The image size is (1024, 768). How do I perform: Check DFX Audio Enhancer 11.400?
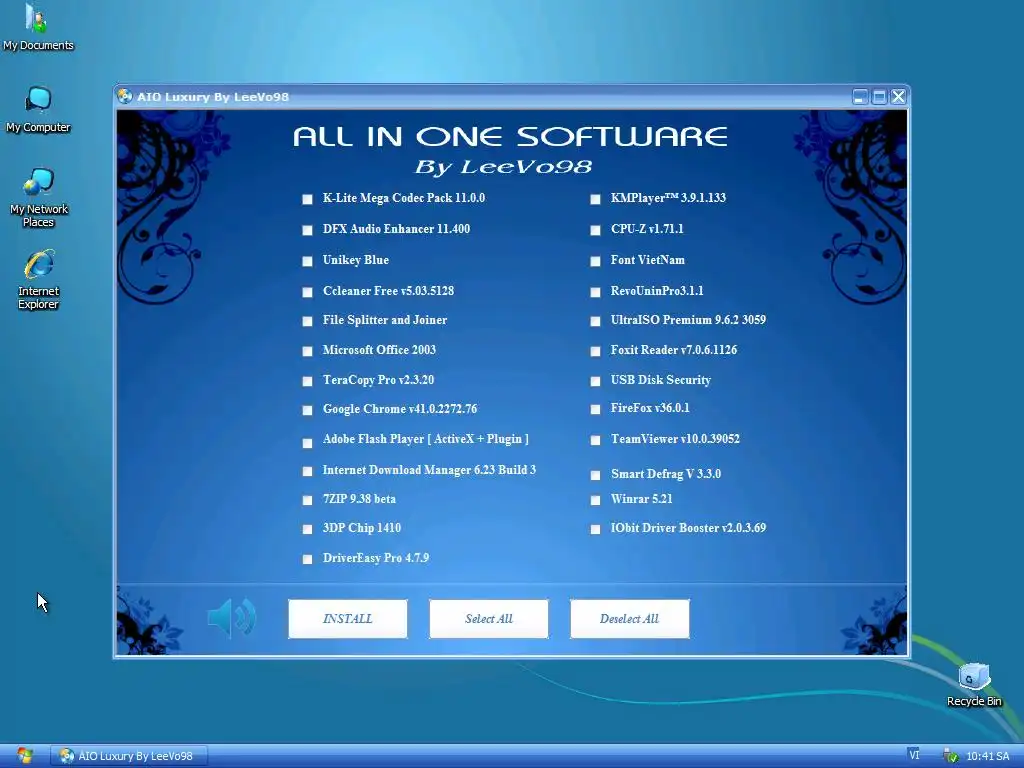[x=308, y=230]
